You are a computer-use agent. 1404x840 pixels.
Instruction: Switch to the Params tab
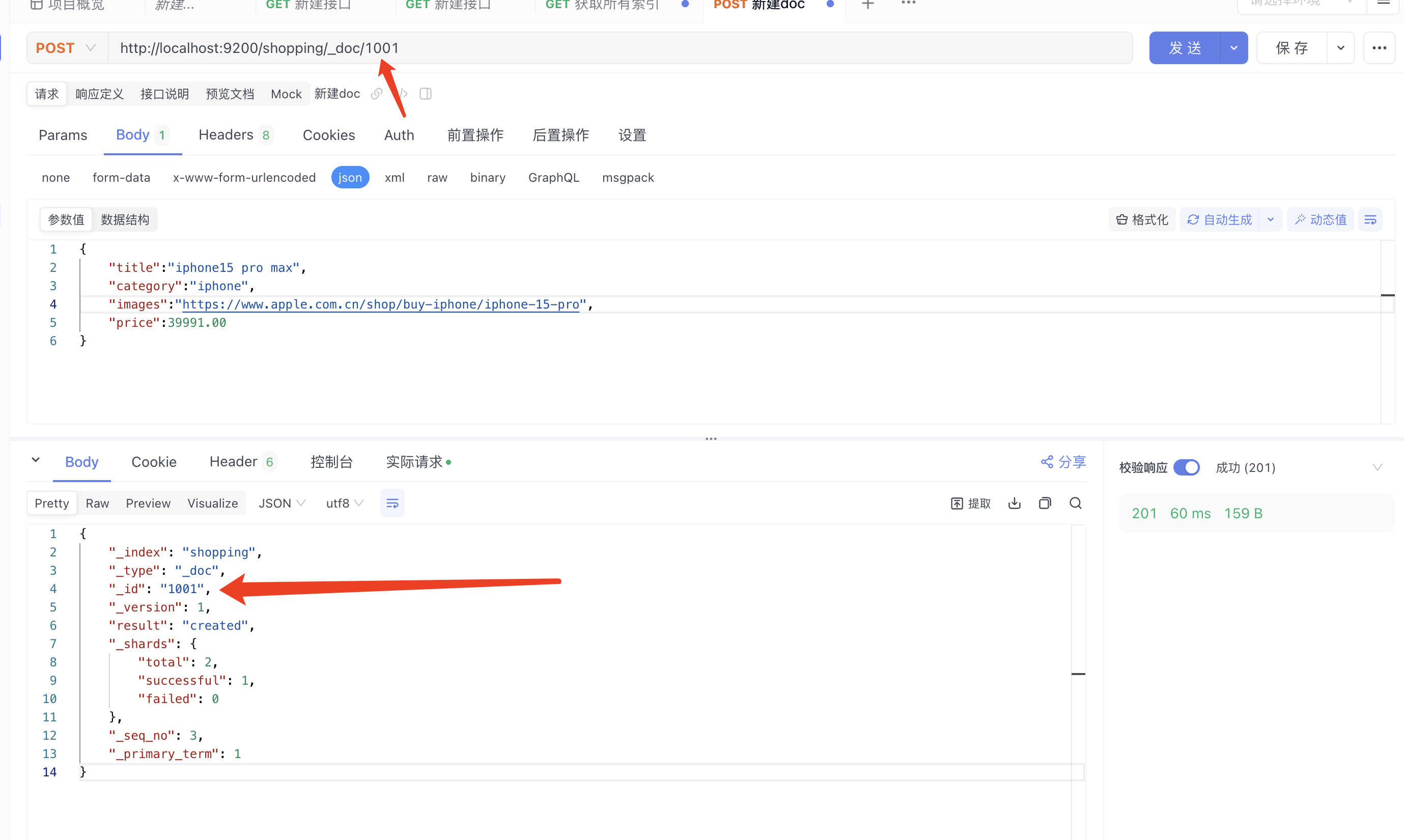tap(63, 135)
